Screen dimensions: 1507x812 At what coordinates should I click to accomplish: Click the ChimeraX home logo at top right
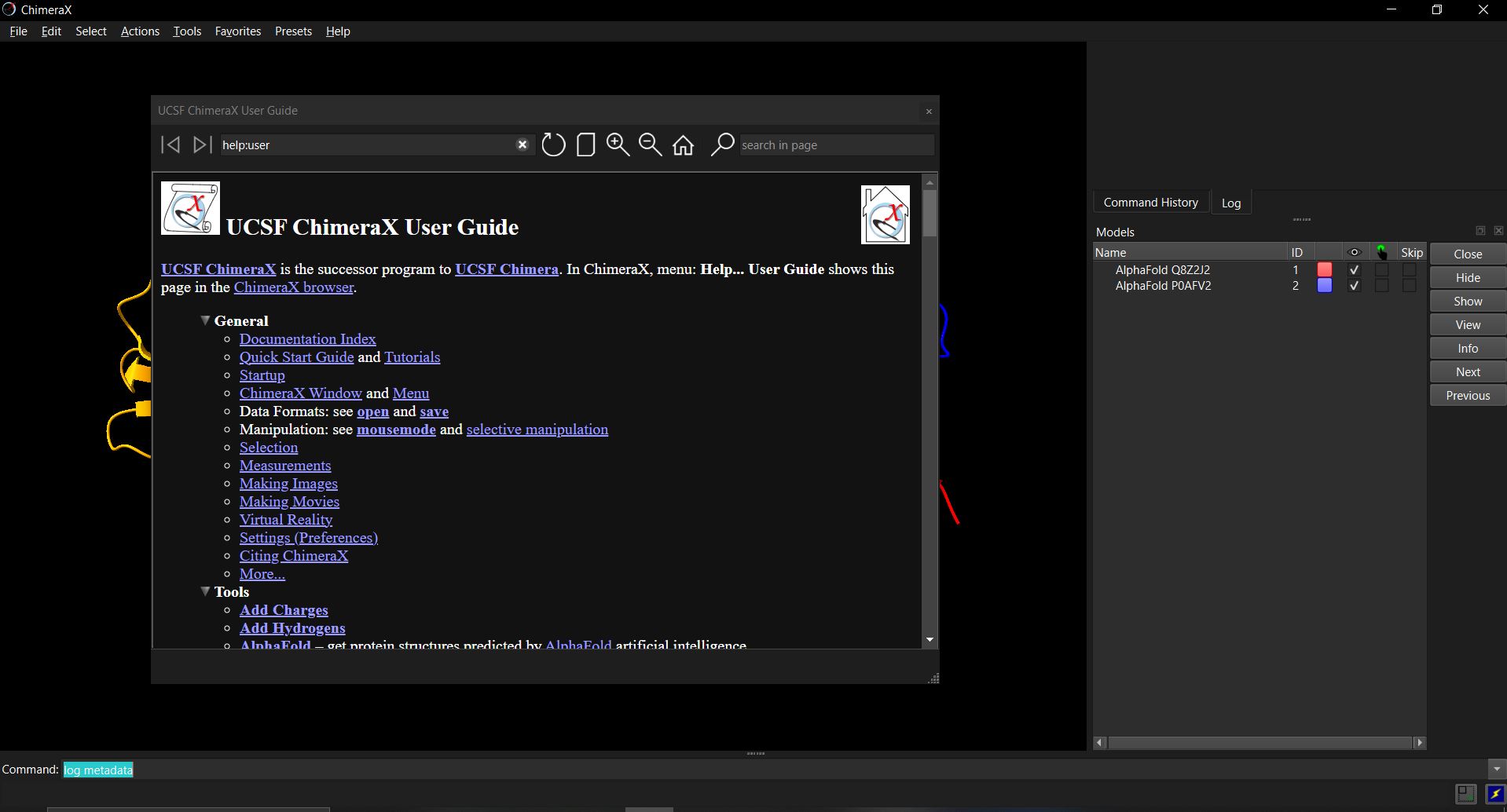(885, 214)
